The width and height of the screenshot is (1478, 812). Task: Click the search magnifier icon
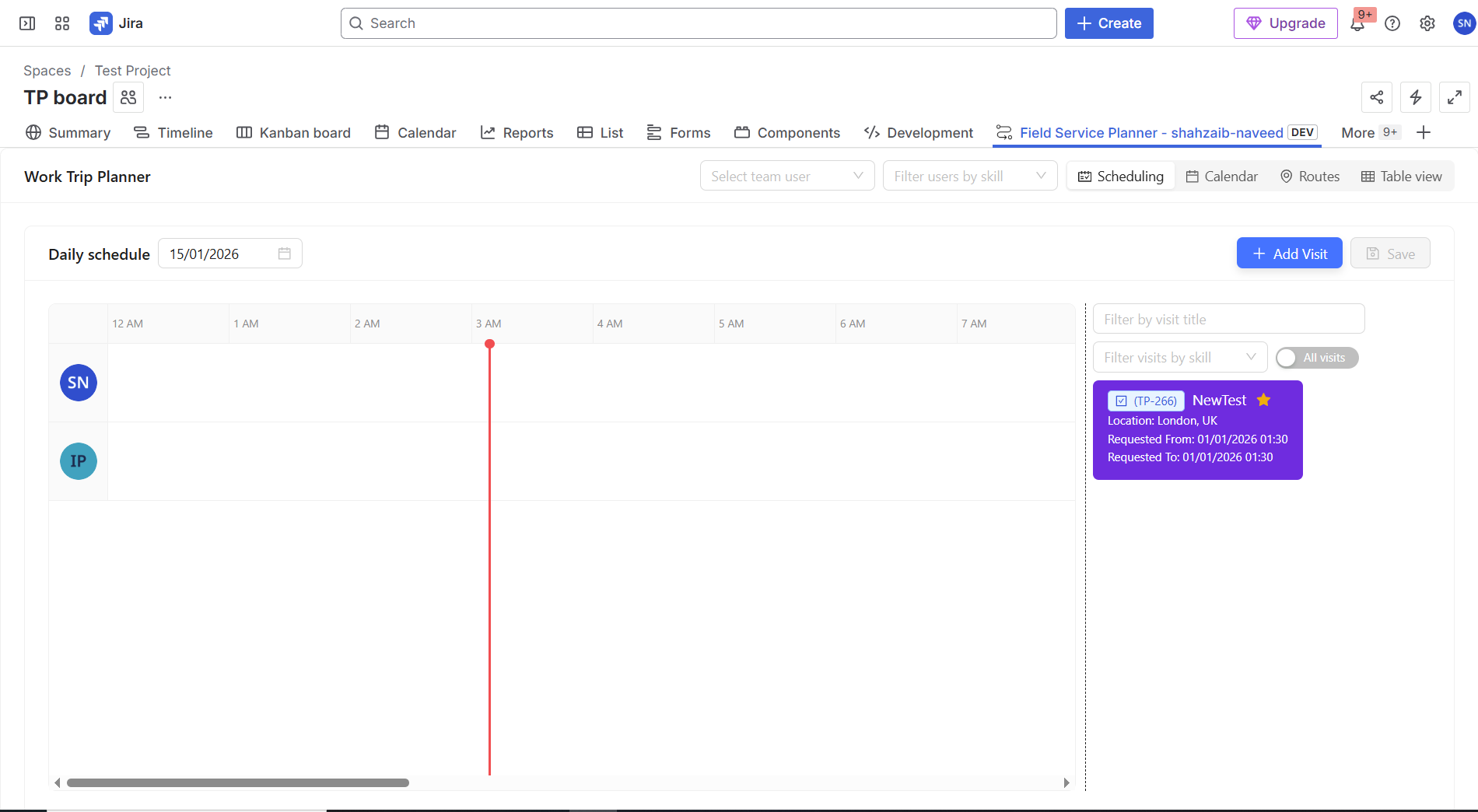(x=356, y=23)
